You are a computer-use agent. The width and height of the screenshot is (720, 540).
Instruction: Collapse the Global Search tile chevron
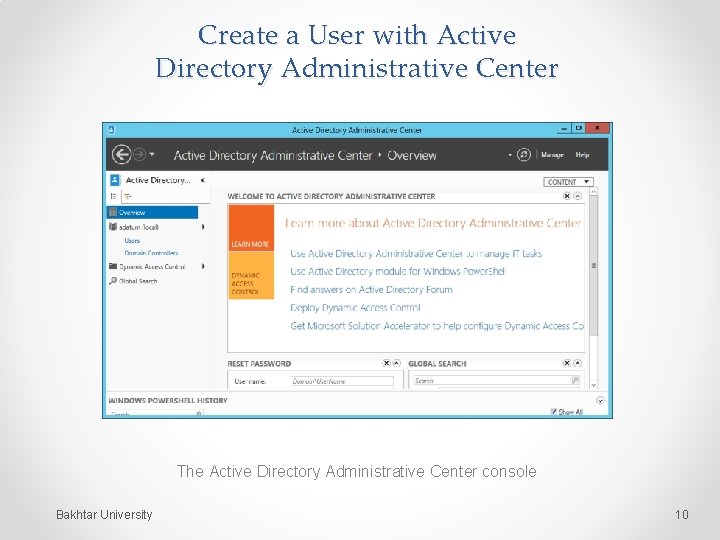pyautogui.click(x=578, y=363)
